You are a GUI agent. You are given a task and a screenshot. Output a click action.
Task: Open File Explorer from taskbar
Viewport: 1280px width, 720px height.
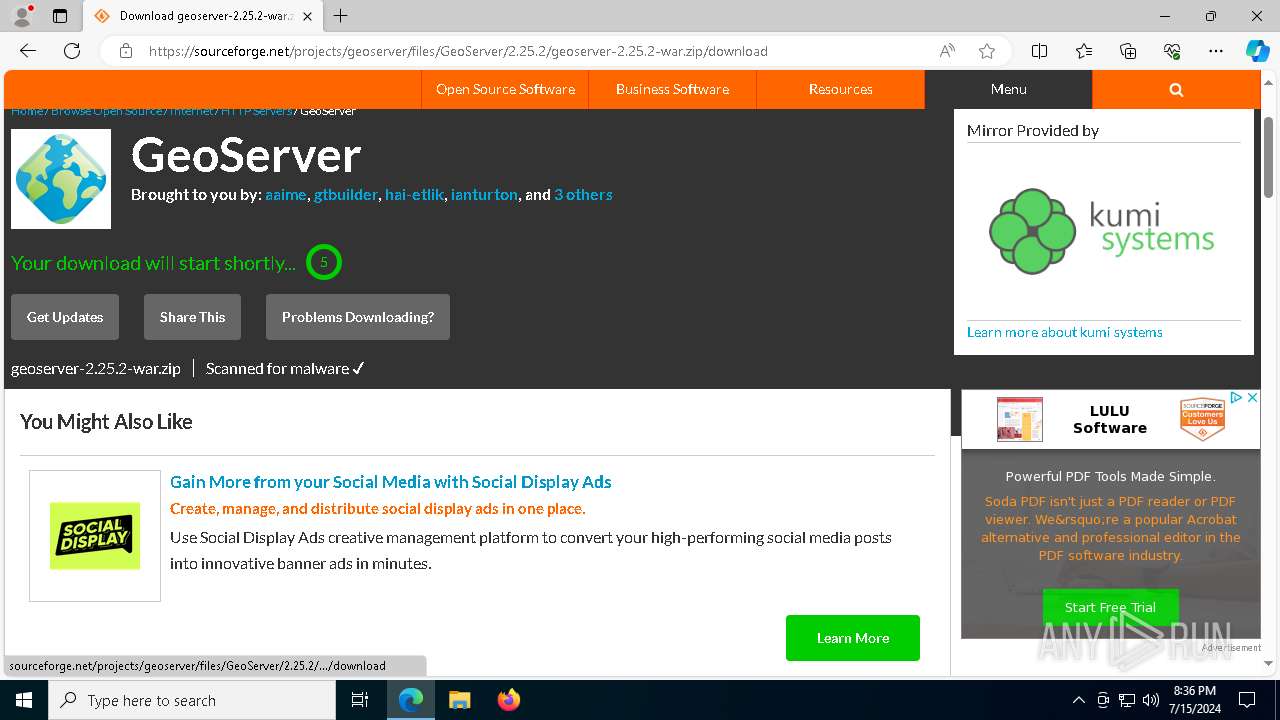[x=459, y=700]
